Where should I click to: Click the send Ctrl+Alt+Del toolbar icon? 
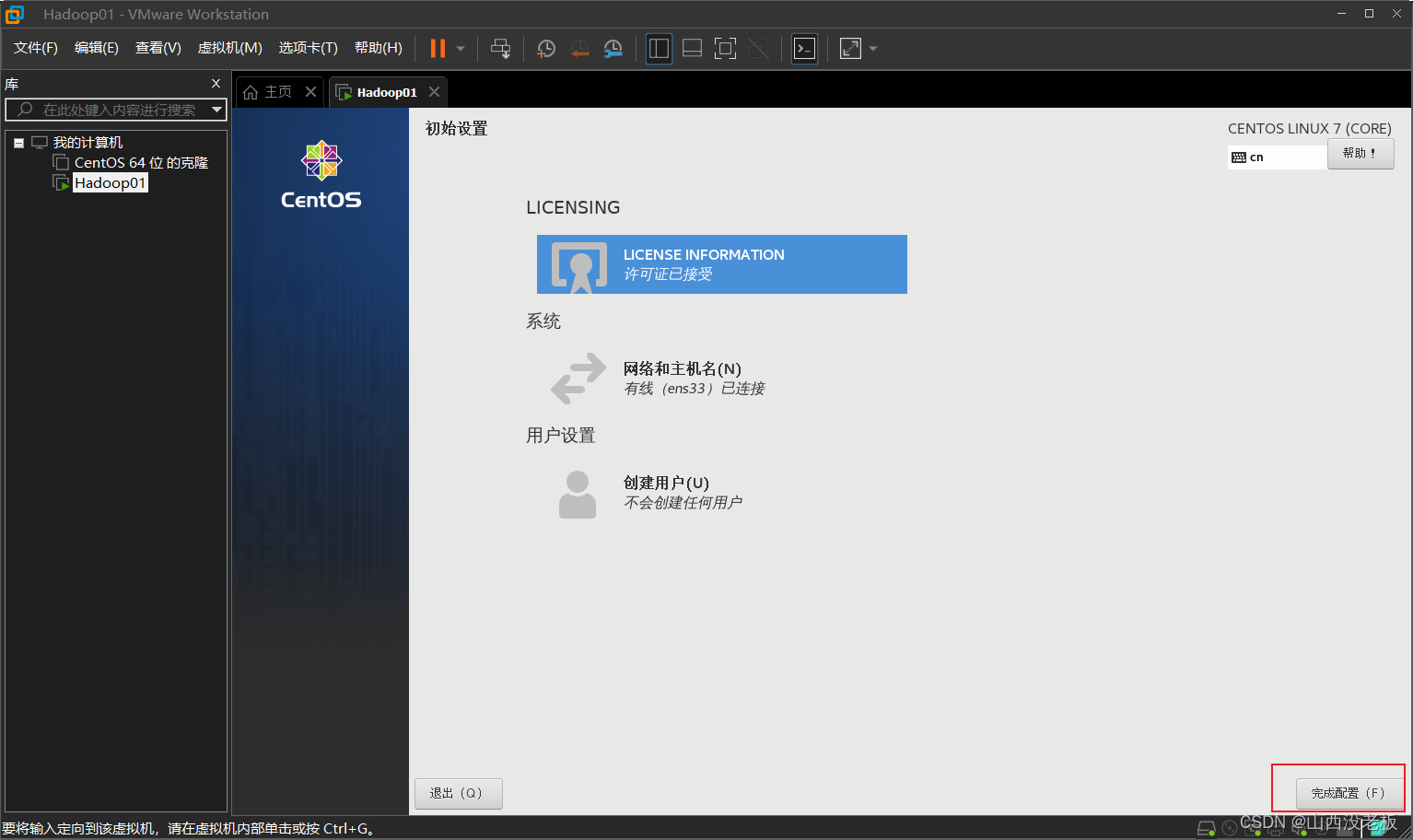tap(500, 49)
